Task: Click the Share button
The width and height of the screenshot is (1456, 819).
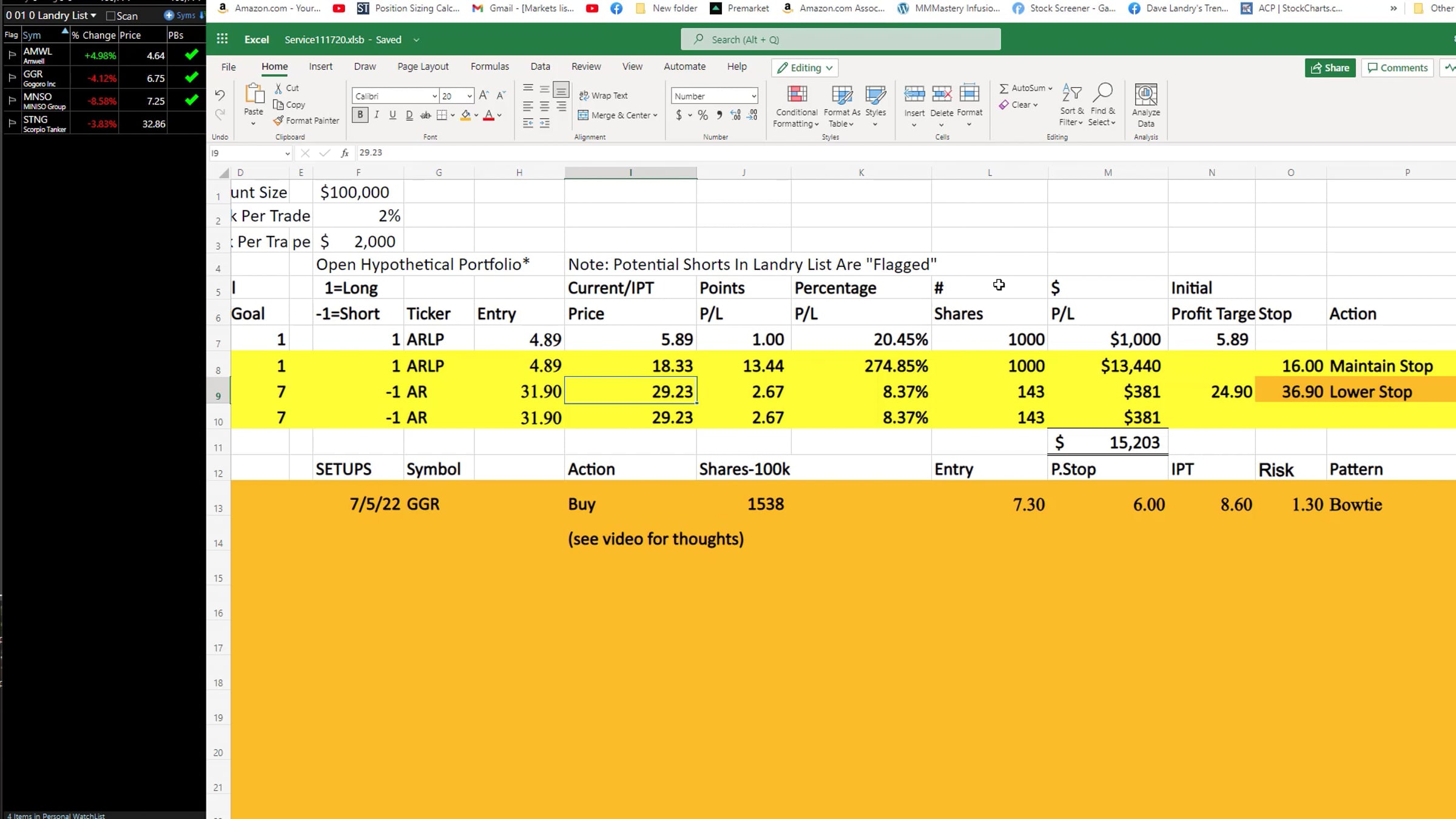Action: pos(1330,67)
